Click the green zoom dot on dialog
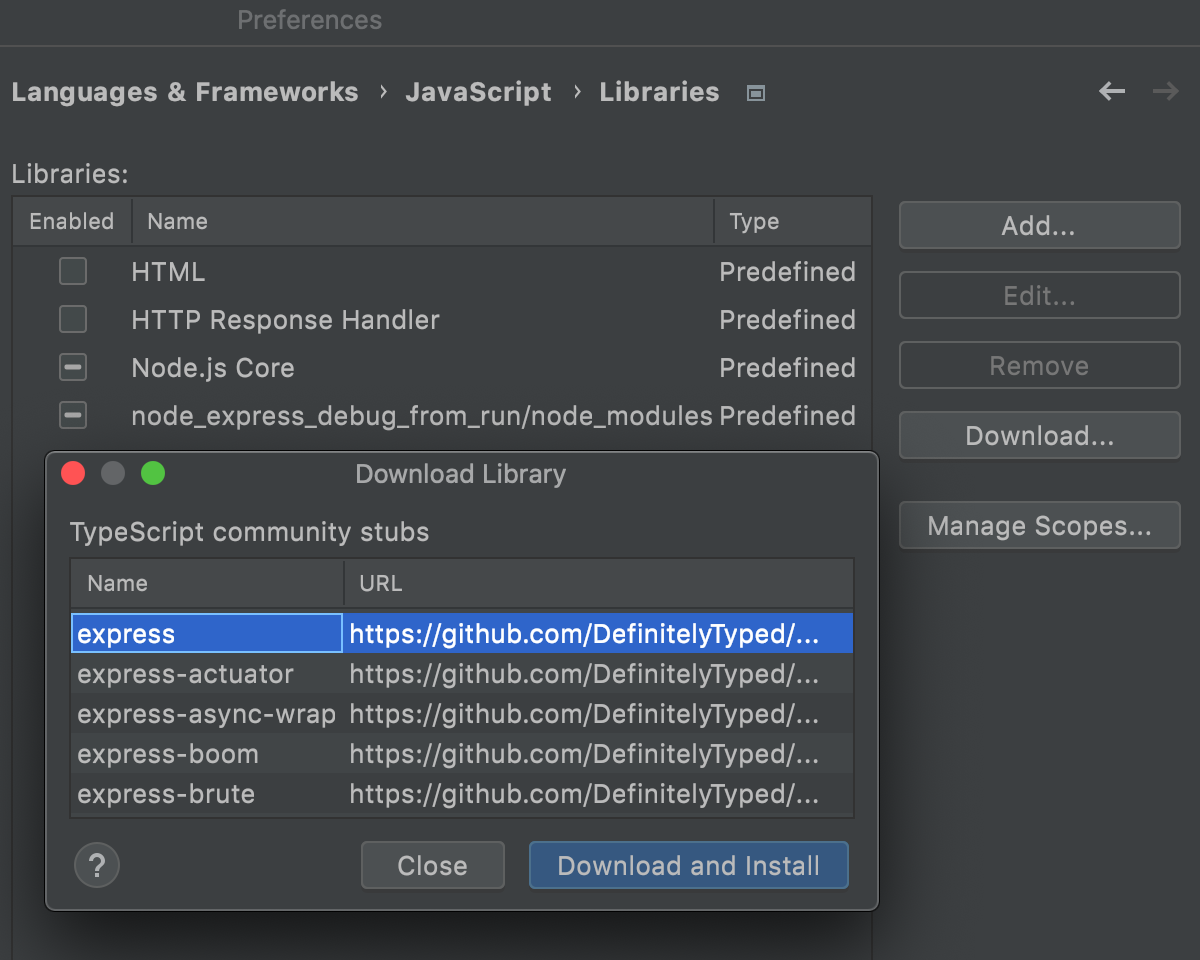This screenshot has height=960, width=1200. point(152,474)
